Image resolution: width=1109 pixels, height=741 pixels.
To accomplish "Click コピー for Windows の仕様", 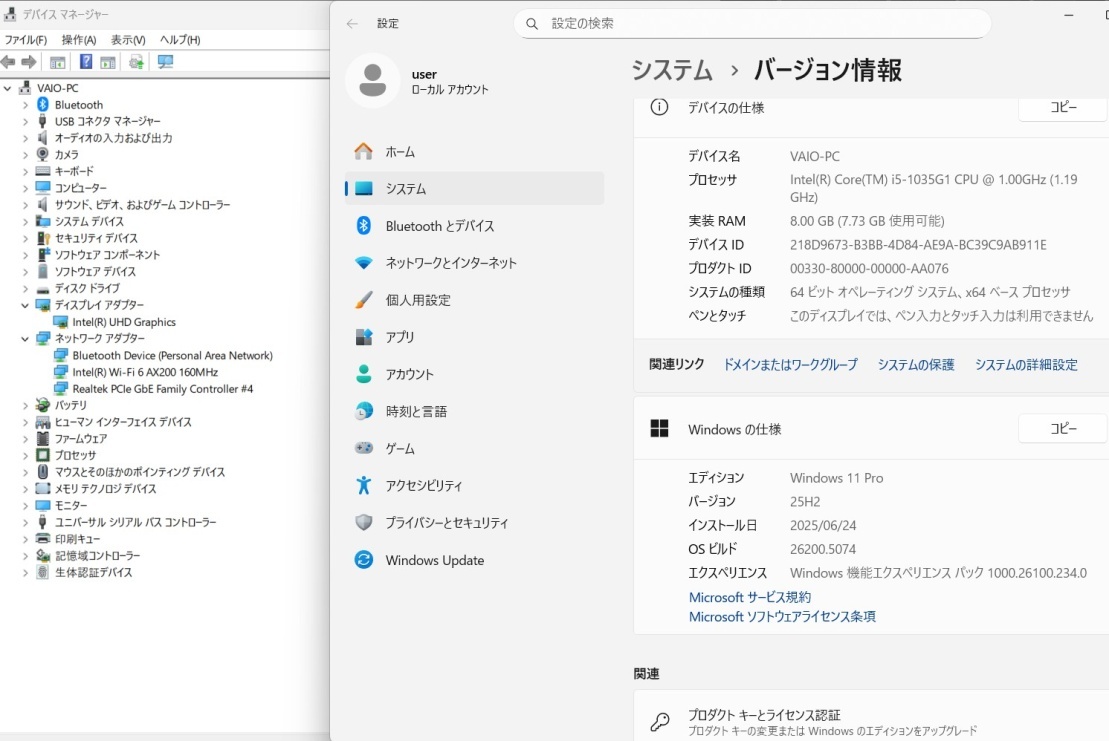I will pos(1061,428).
